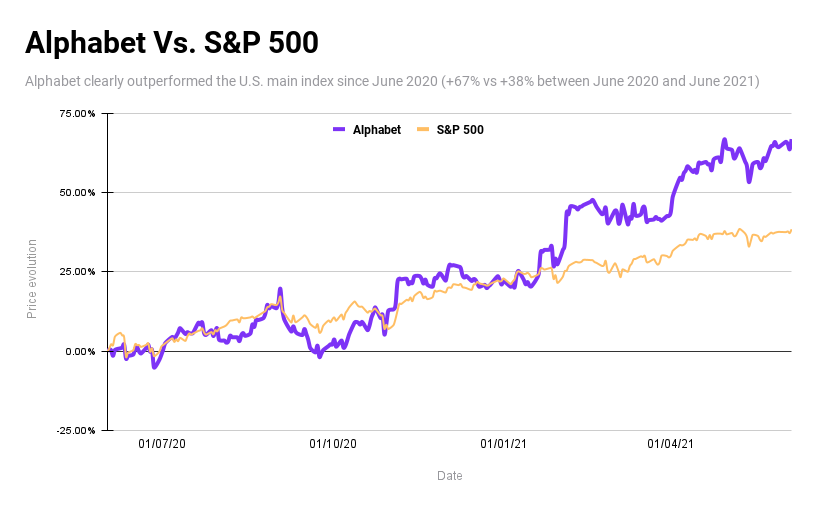Select the 01/07/20 date label

[x=162, y=443]
